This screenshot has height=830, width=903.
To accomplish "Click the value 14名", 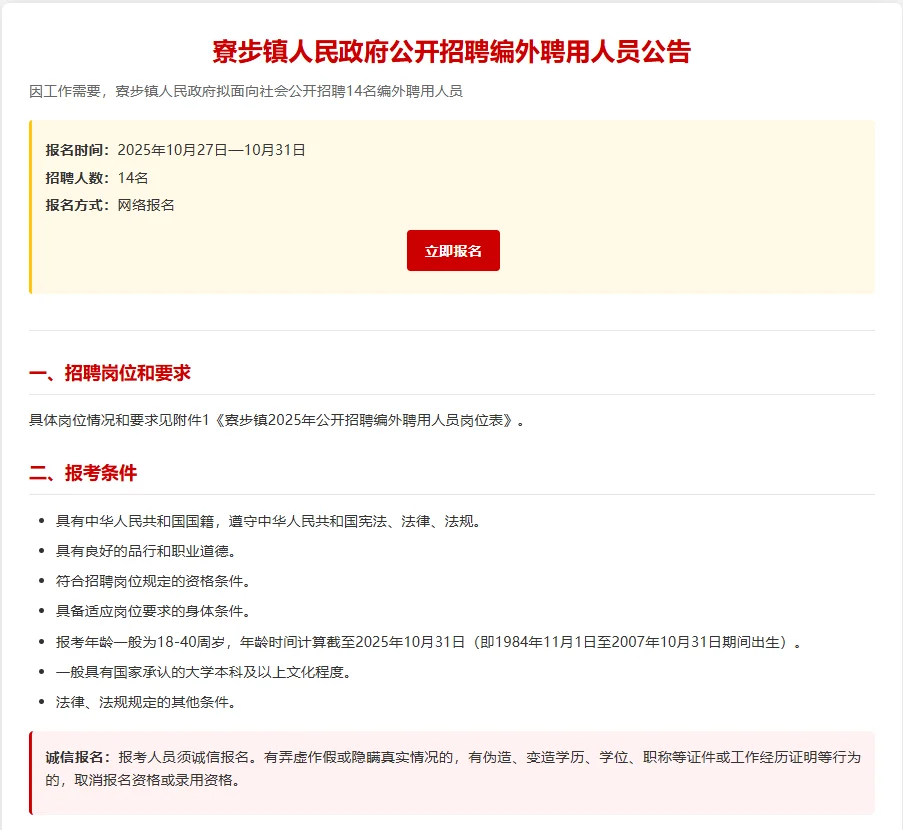I will [133, 178].
